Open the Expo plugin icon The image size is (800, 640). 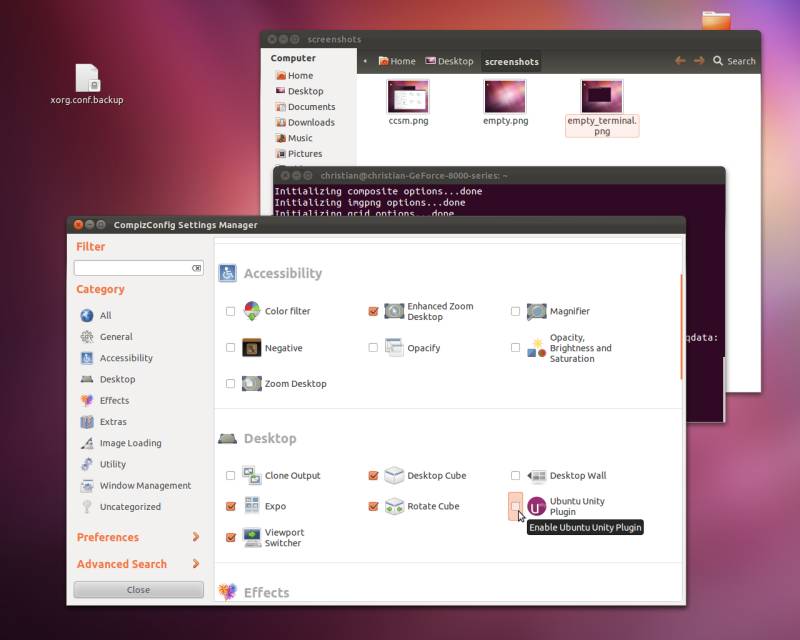tap(252, 506)
